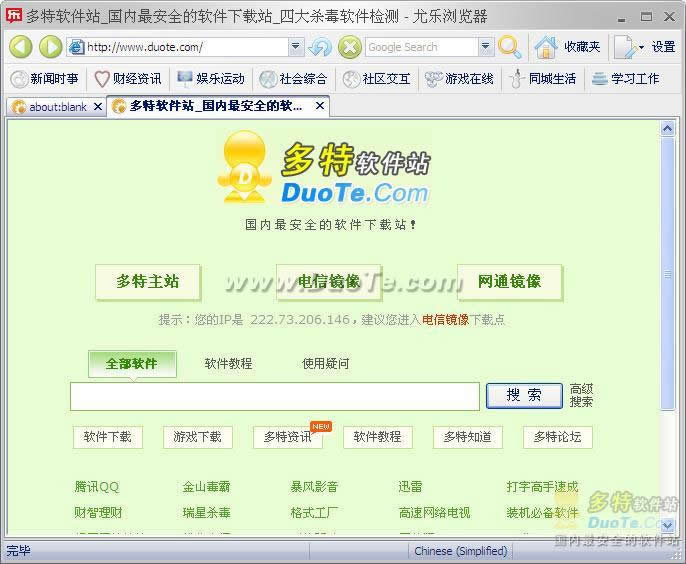The height and width of the screenshot is (564, 686).
Task: Click the 多特论坛 category button
Action: coord(558,437)
